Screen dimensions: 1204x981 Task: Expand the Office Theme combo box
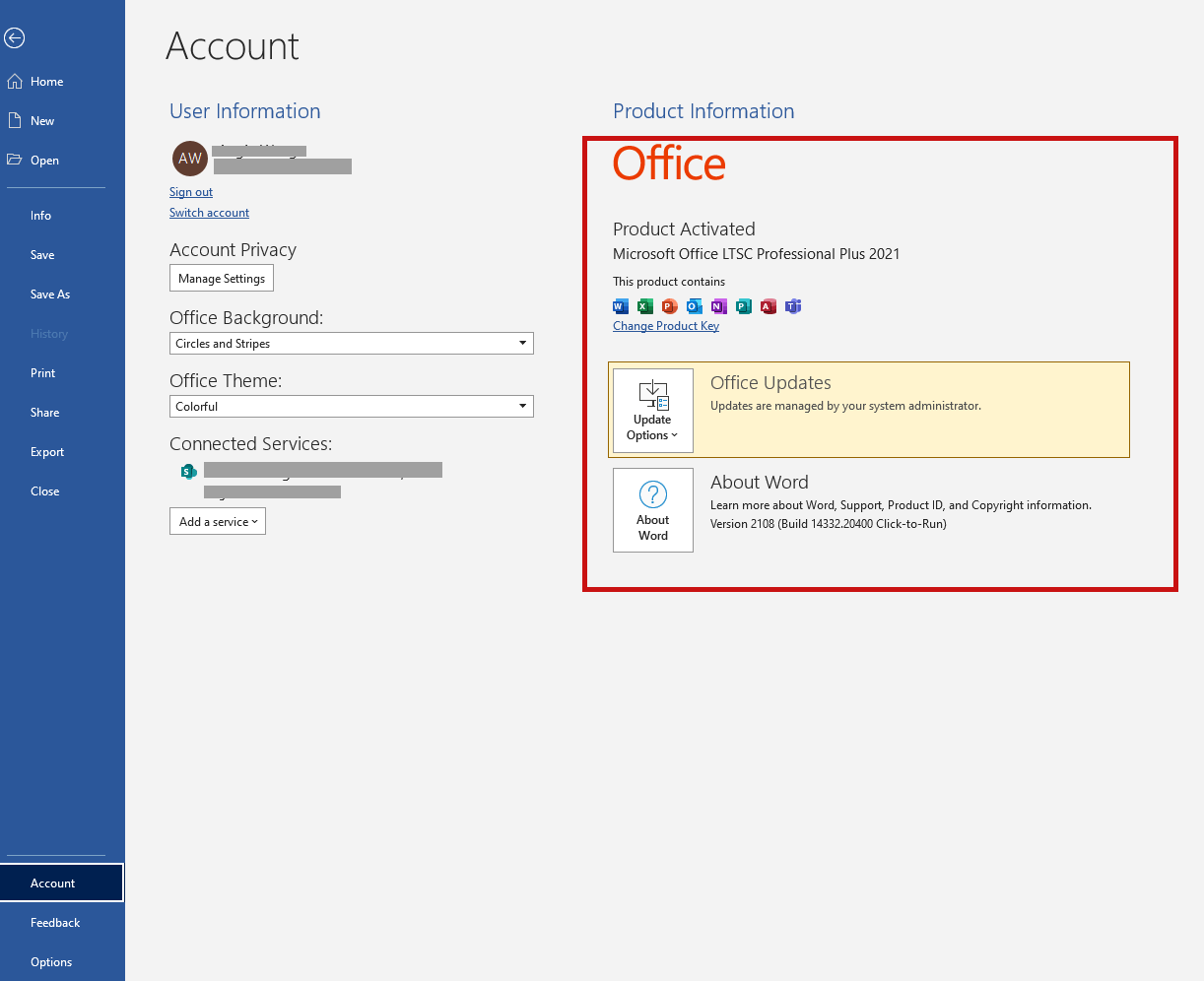coord(352,406)
